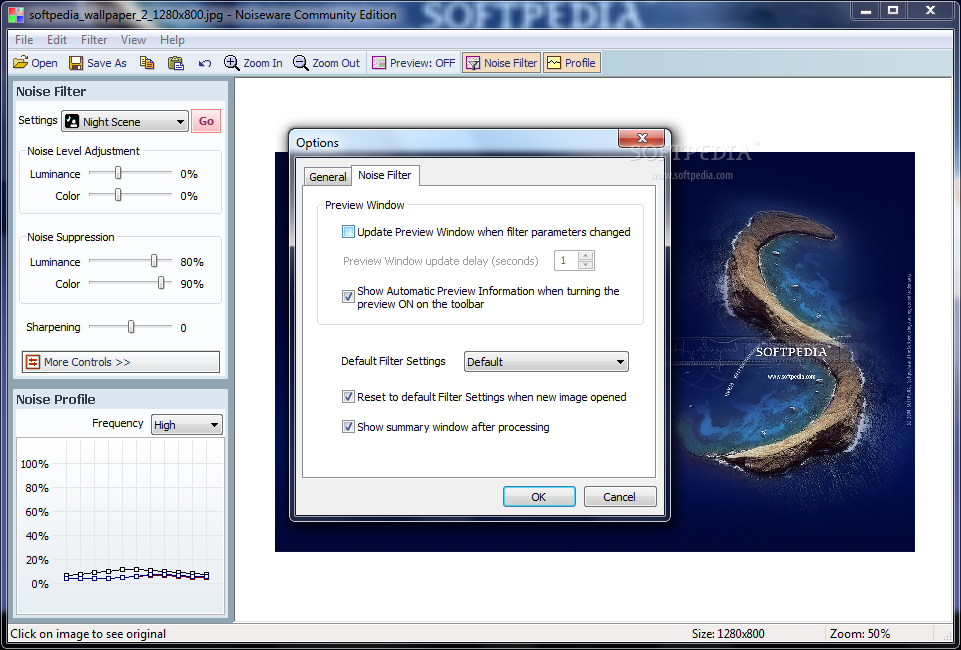Viewport: 961px width, 650px height.
Task: Click the Cancel button in Options dialog
Action: [x=620, y=497]
